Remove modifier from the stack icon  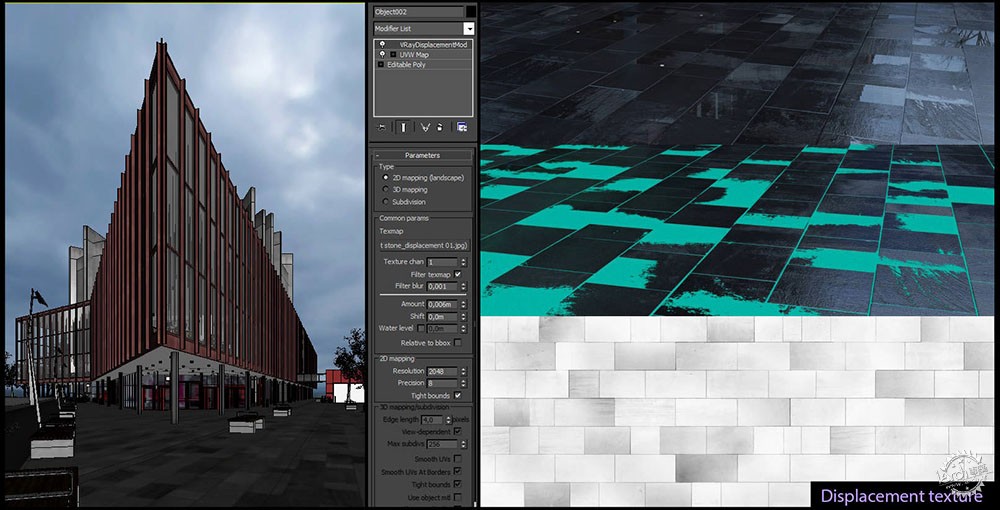point(439,127)
